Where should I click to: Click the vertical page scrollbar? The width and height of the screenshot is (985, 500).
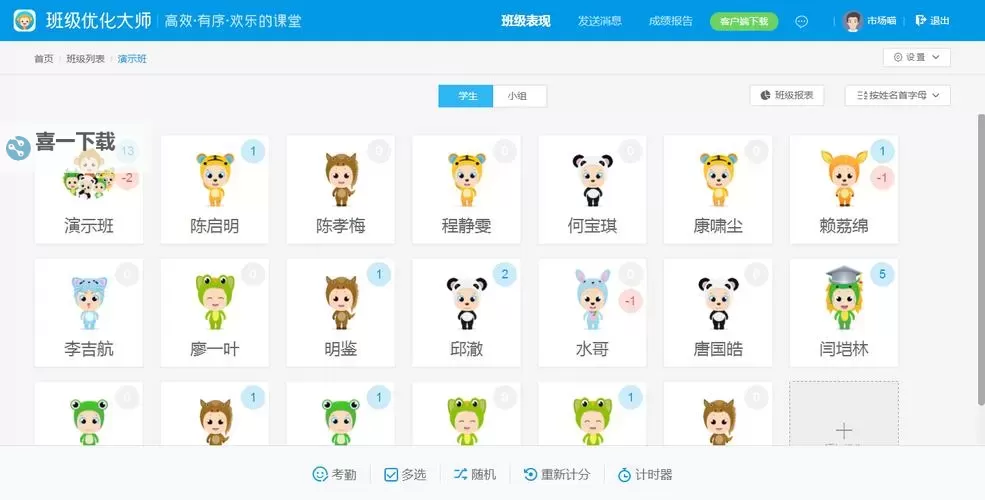(981, 259)
